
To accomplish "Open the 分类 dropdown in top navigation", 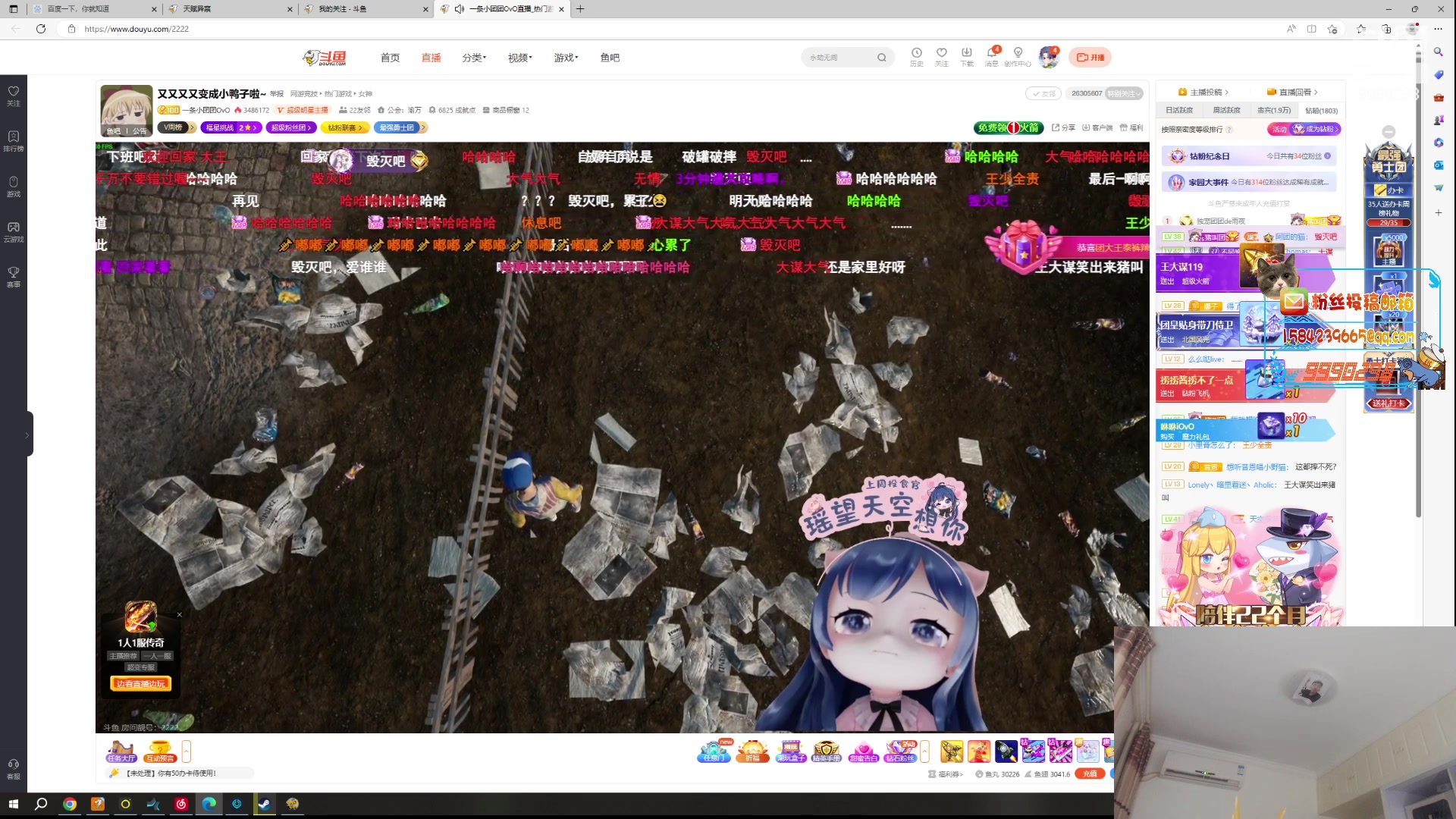I will [x=474, y=58].
